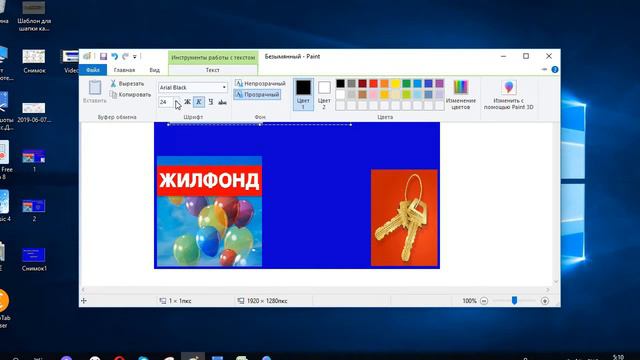Toggle underline Ч formatting
The height and width of the screenshot is (360, 640).
211,102
